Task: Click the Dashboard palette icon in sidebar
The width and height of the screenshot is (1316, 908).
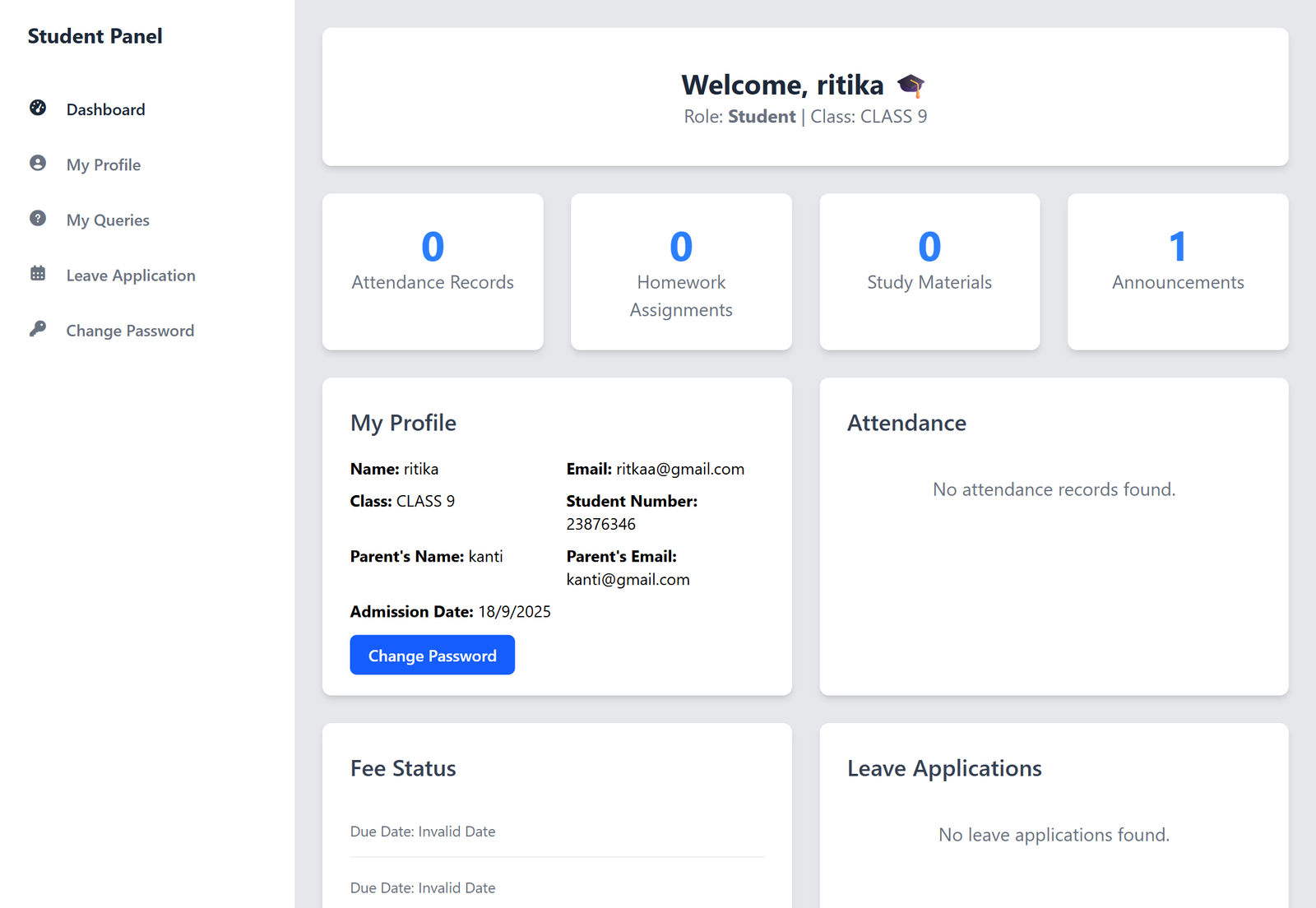Action: (x=37, y=108)
